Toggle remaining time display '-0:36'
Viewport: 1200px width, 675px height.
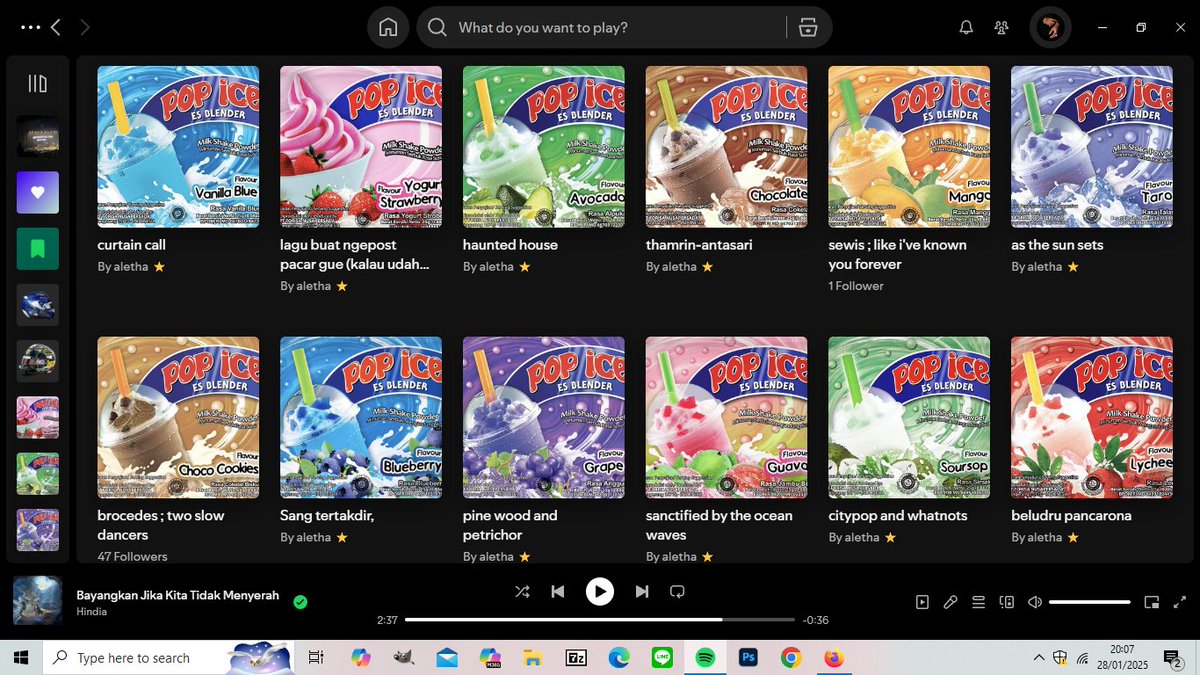pyautogui.click(x=817, y=620)
